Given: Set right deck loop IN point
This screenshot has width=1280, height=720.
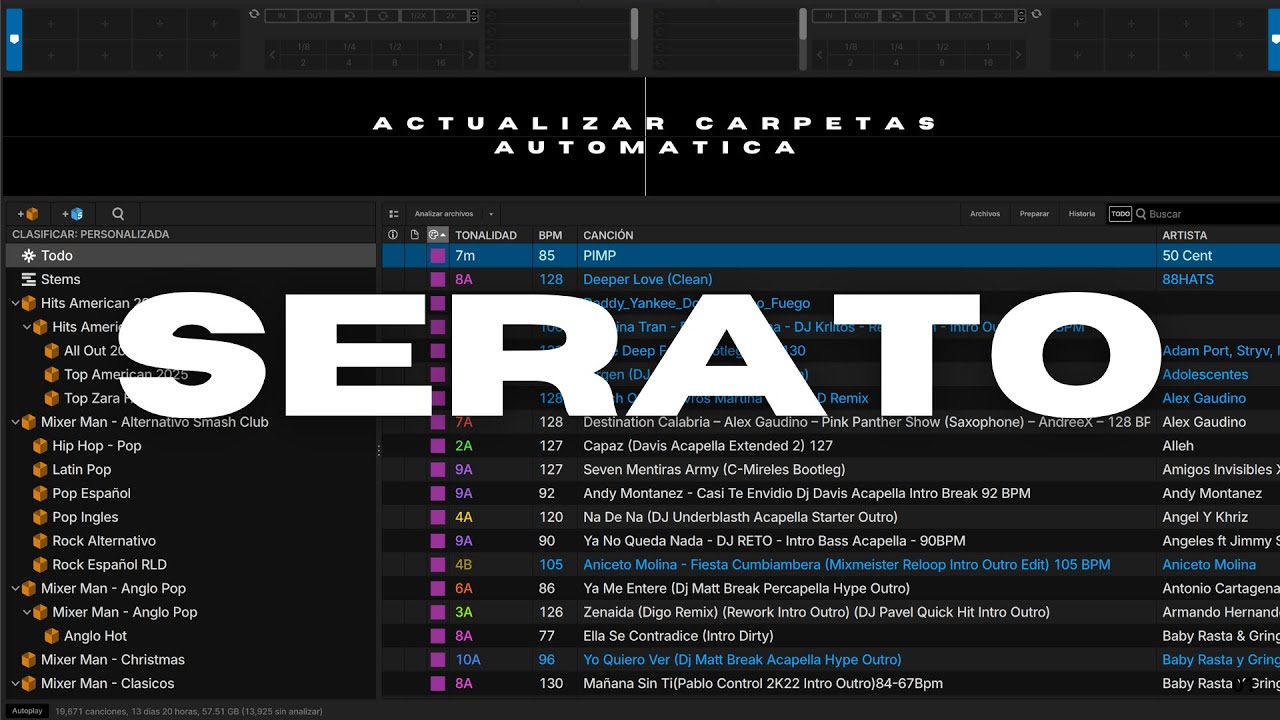Looking at the screenshot, I should pyautogui.click(x=828, y=16).
